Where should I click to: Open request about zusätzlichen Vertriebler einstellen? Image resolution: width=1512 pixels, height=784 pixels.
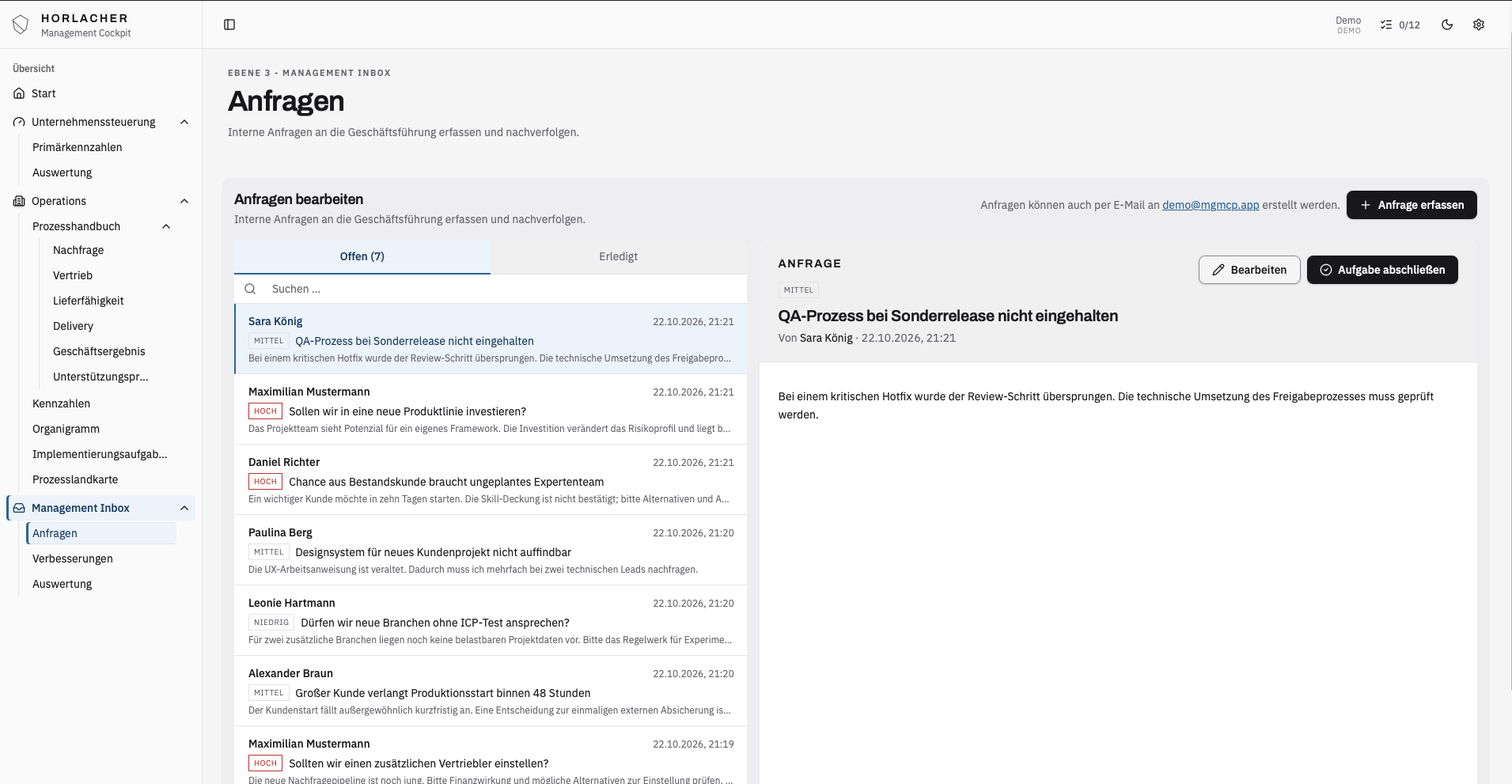click(x=491, y=756)
